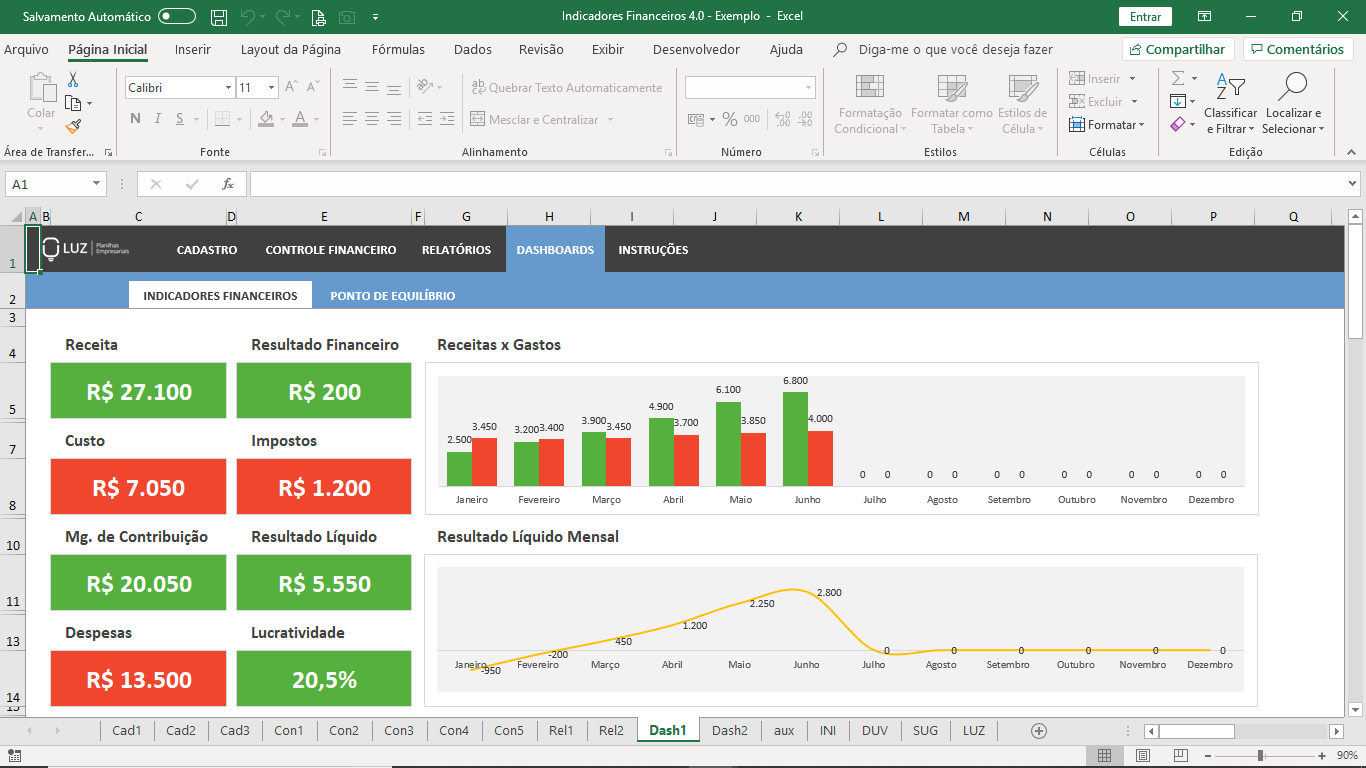Click the Compartilhar button

pyautogui.click(x=1178, y=49)
